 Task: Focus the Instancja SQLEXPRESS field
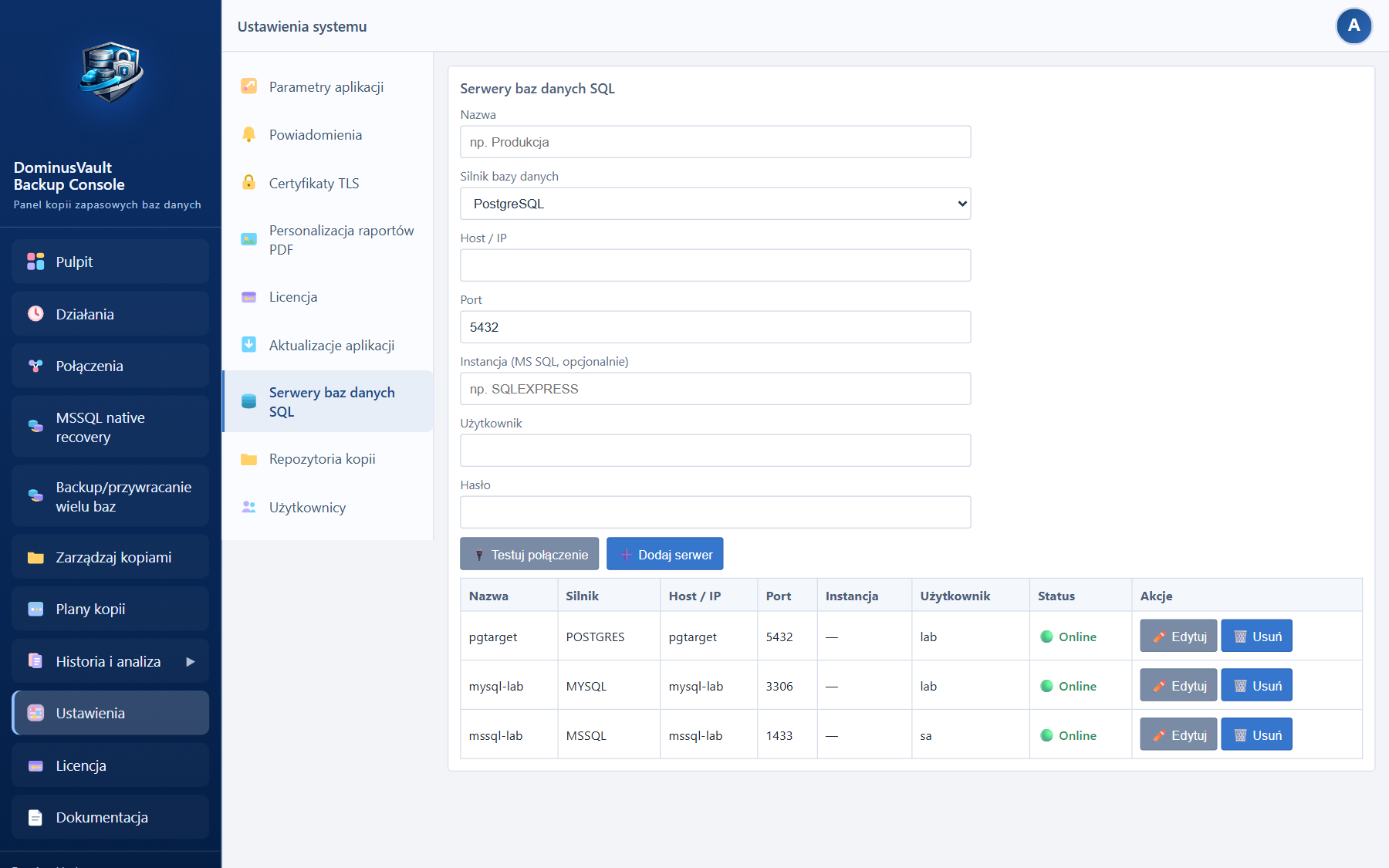715,389
